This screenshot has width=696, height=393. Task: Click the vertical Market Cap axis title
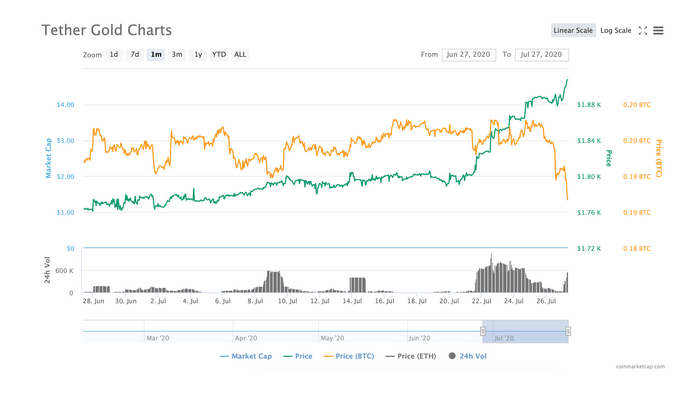[48, 158]
